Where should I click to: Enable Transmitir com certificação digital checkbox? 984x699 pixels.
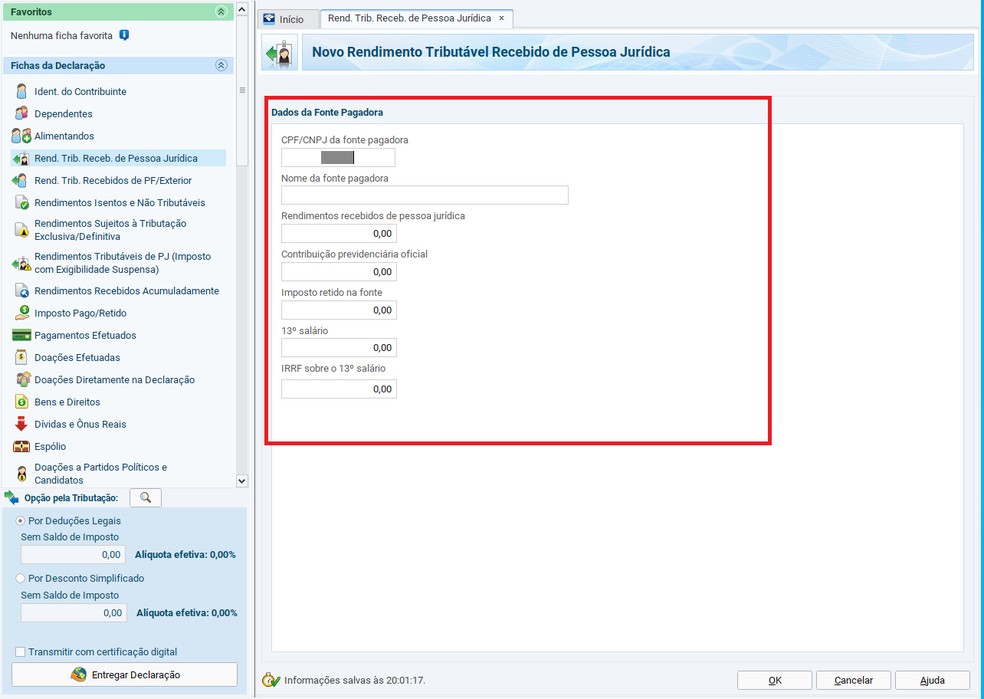pos(21,652)
